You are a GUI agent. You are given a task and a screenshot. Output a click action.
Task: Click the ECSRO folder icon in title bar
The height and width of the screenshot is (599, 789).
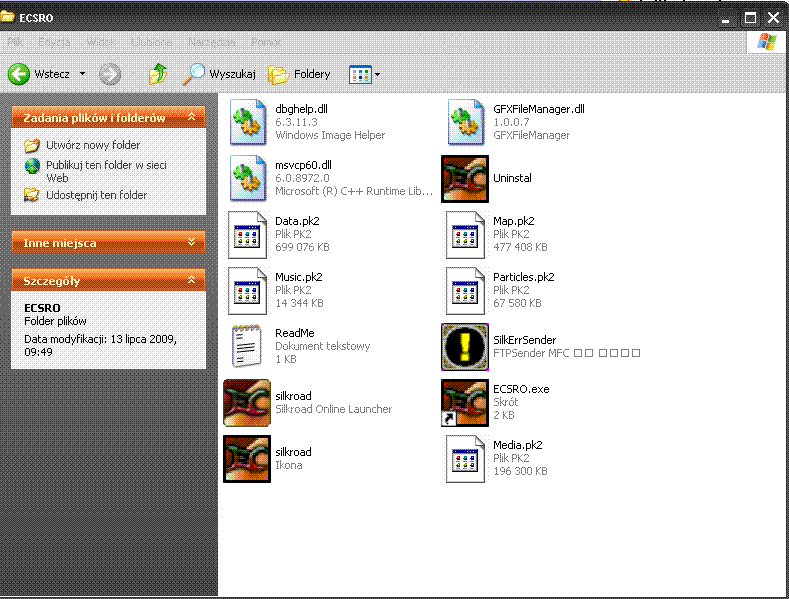pyautogui.click(x=7, y=17)
